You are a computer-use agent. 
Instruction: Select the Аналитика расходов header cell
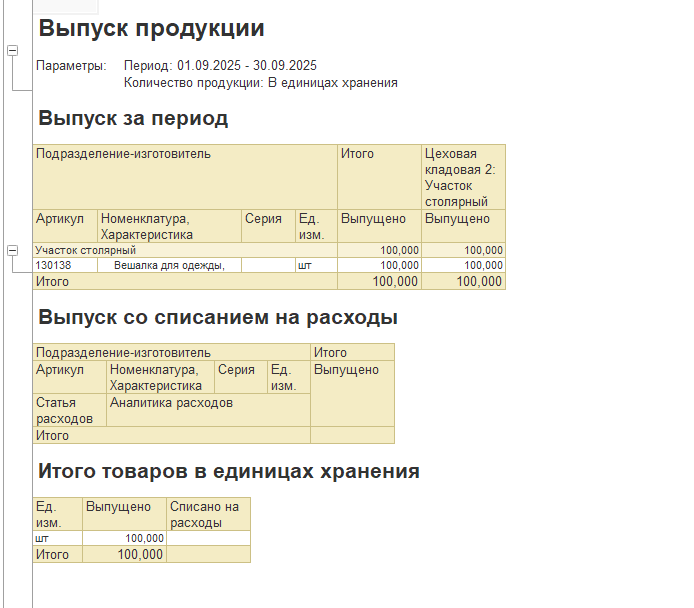point(172,403)
